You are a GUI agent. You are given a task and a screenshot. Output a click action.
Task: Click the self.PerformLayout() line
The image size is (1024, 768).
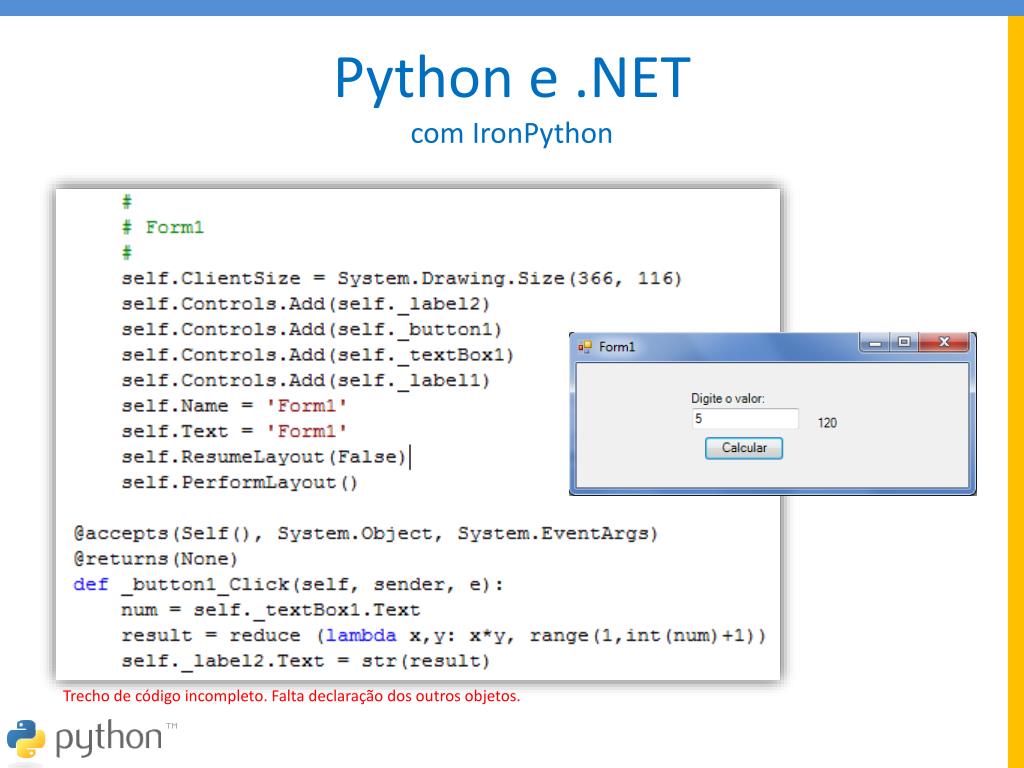(x=240, y=483)
